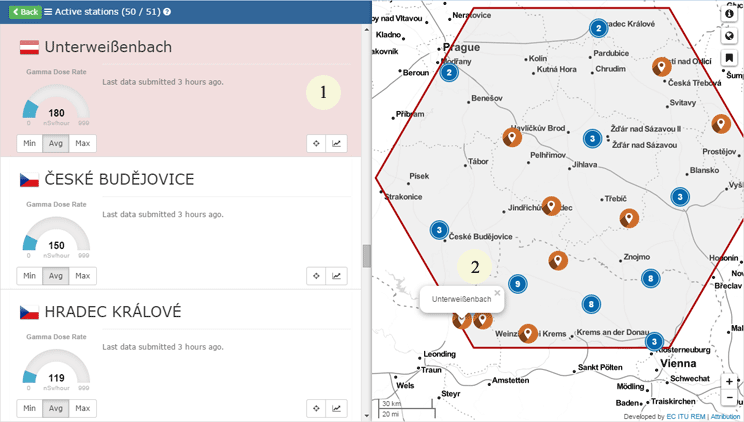The image size is (744, 422).
Task: Click the Unterweißenbach gamma dose gauge showing 180
Action: 56,102
